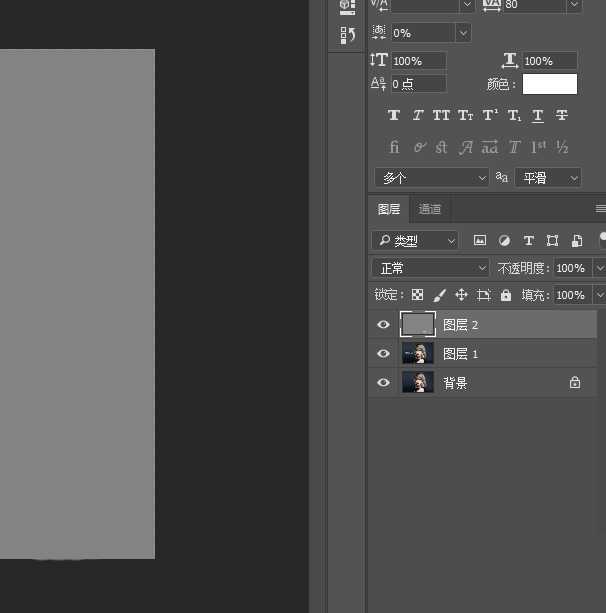Hide 图层 2 using its eye icon
This screenshot has height=613, width=606.
click(x=383, y=325)
